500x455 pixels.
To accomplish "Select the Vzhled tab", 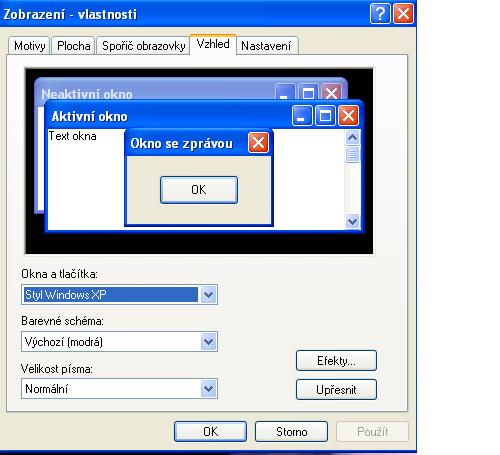I will tap(213, 44).
